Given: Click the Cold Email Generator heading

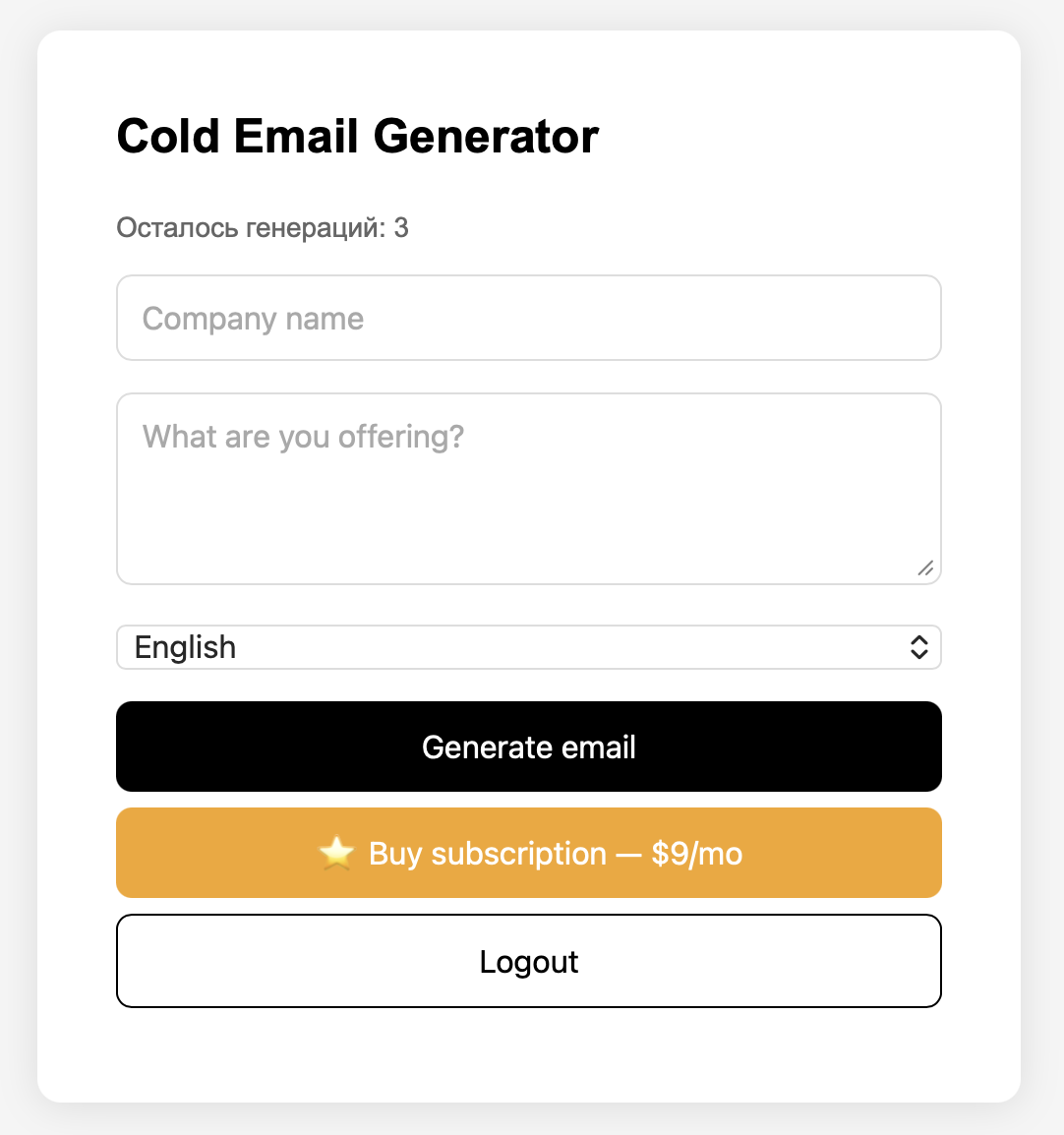Looking at the screenshot, I should 357,136.
